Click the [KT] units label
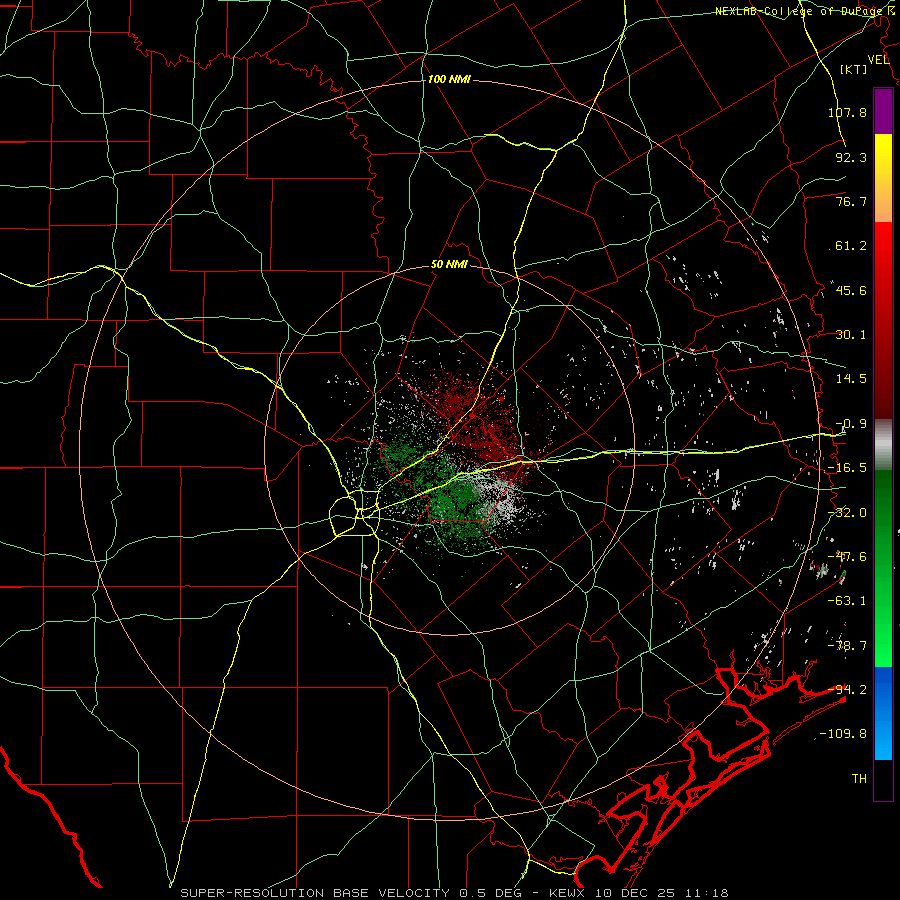Viewport: 900px width, 900px height. click(854, 69)
